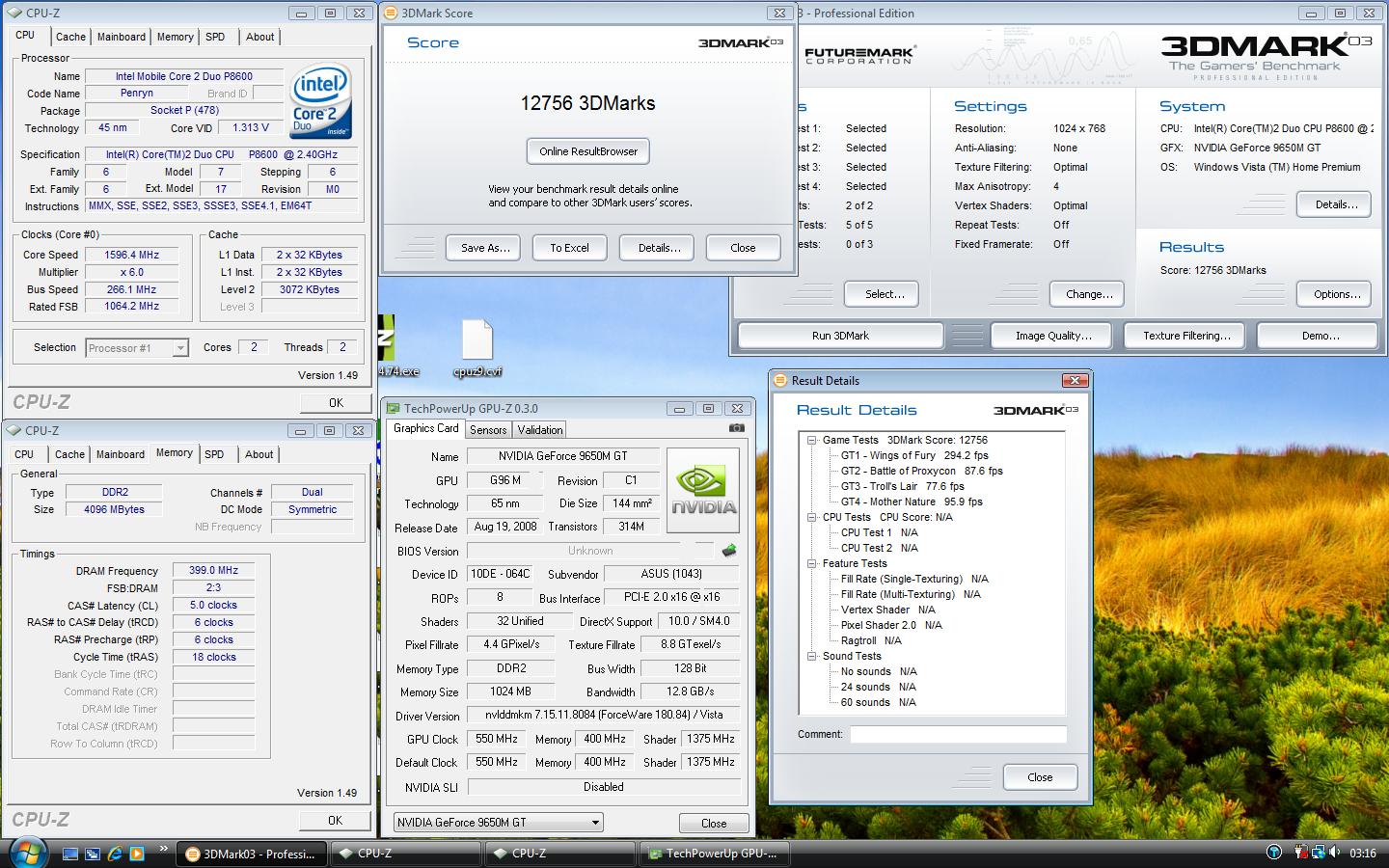Click the BIOS save chip icon in GPU-Z
The width and height of the screenshot is (1389, 868).
(x=729, y=551)
